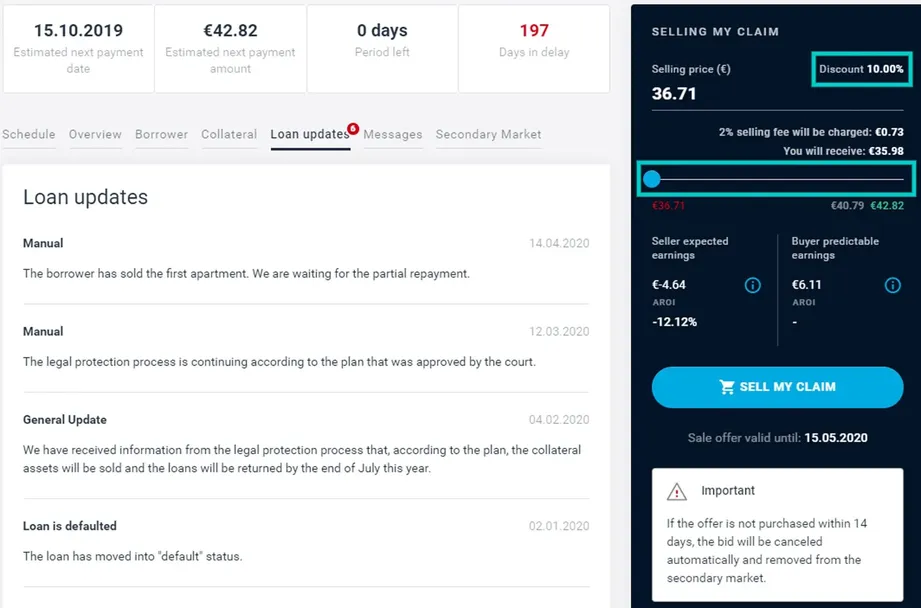The width and height of the screenshot is (921, 608).
Task: Click the red notification badge on Loan updates
Action: click(x=353, y=128)
